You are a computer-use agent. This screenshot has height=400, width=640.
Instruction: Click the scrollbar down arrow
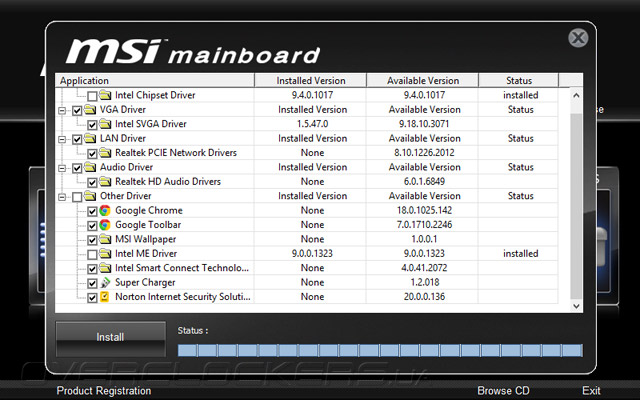coord(576,306)
